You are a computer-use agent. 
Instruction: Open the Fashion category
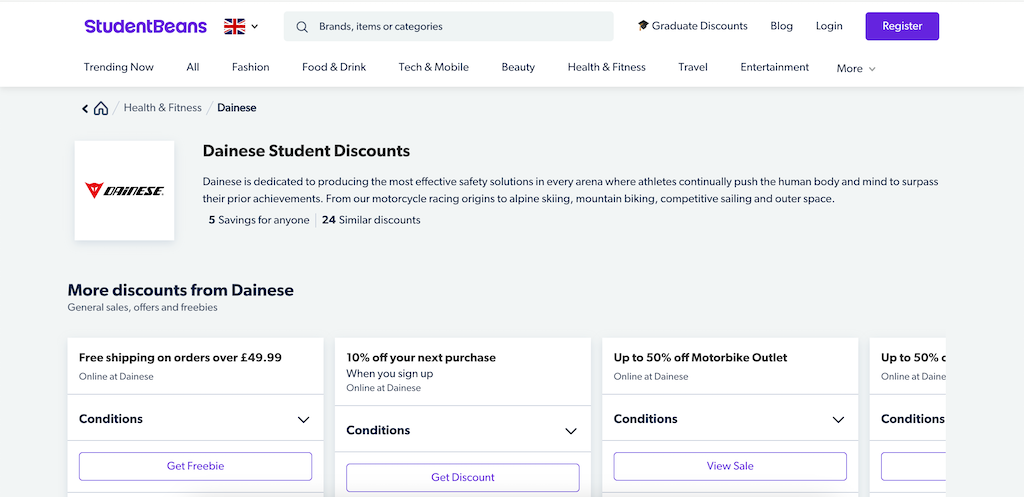(250, 67)
